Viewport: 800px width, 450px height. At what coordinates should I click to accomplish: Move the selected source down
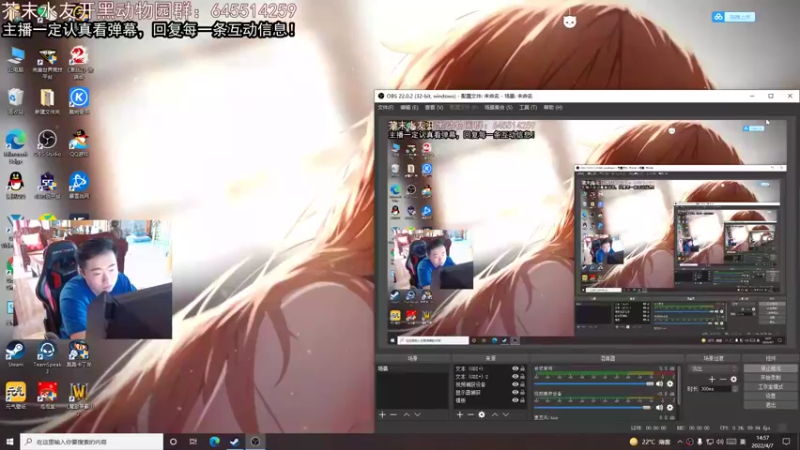506,415
